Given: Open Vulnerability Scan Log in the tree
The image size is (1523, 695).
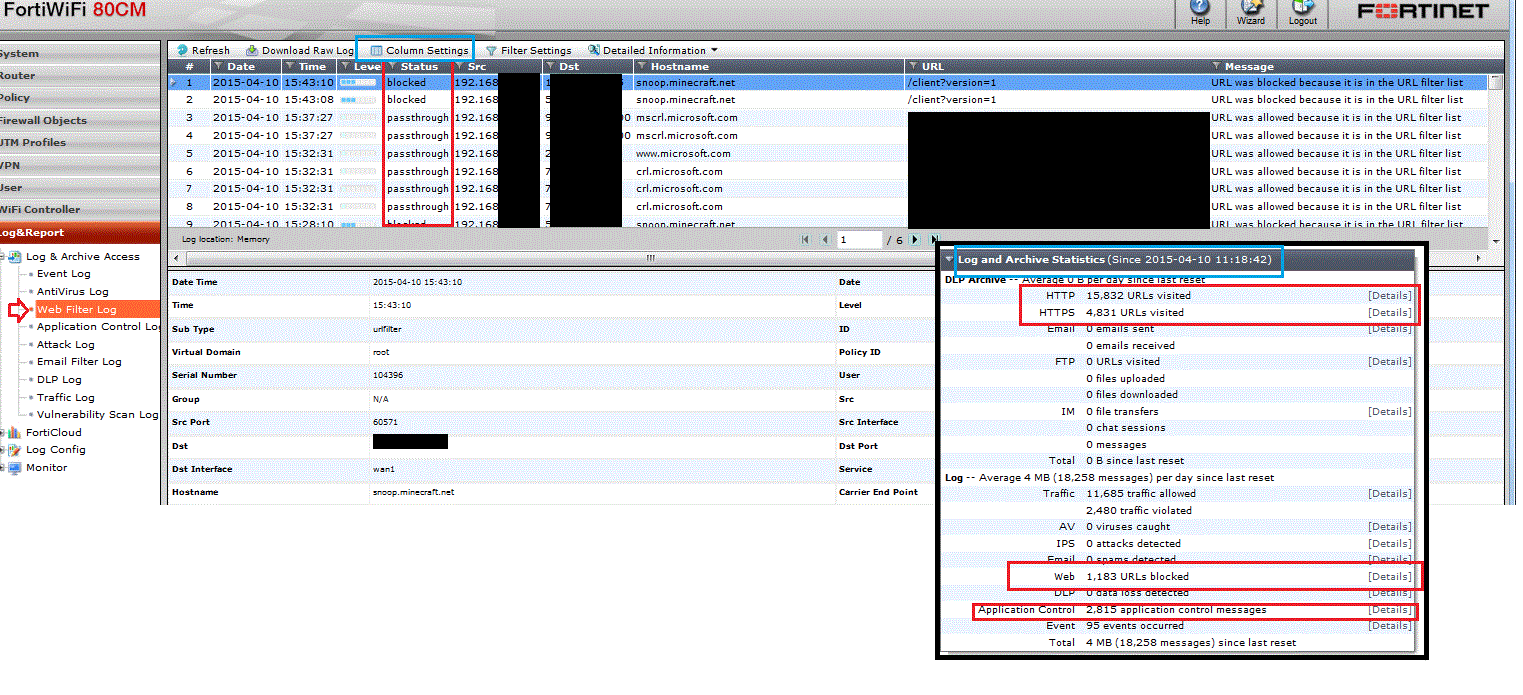Looking at the screenshot, I should 98,414.
